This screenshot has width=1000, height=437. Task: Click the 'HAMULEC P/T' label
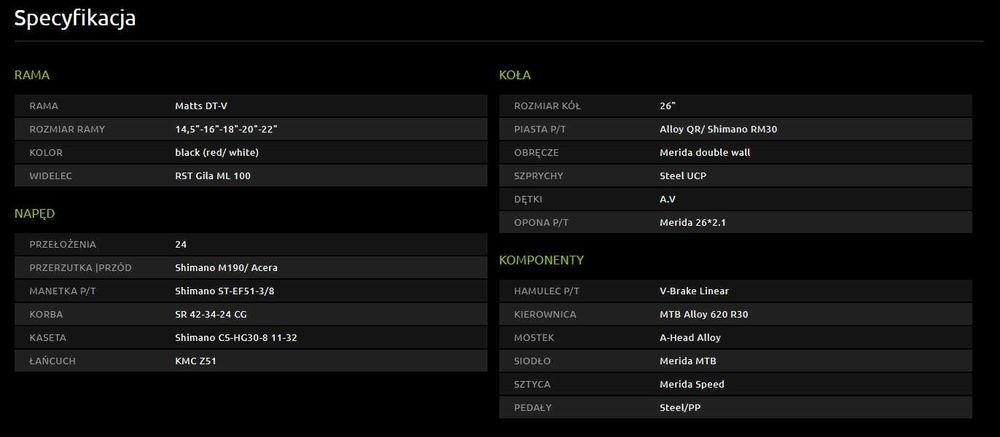(547, 291)
